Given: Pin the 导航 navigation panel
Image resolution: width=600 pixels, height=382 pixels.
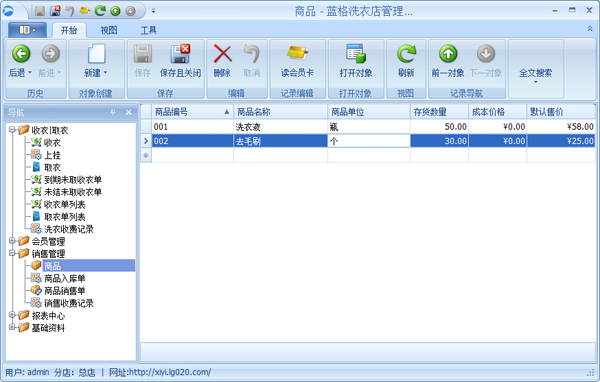Looking at the screenshot, I should point(113,112).
